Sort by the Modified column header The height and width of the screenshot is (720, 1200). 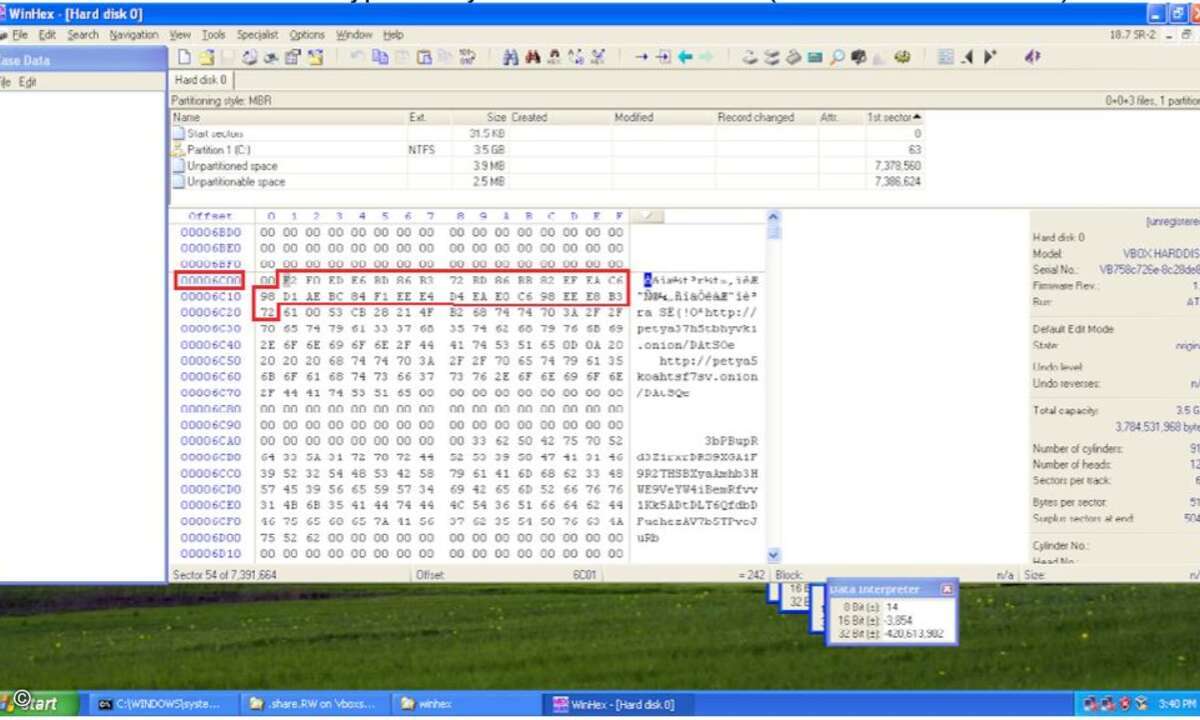tap(663, 117)
